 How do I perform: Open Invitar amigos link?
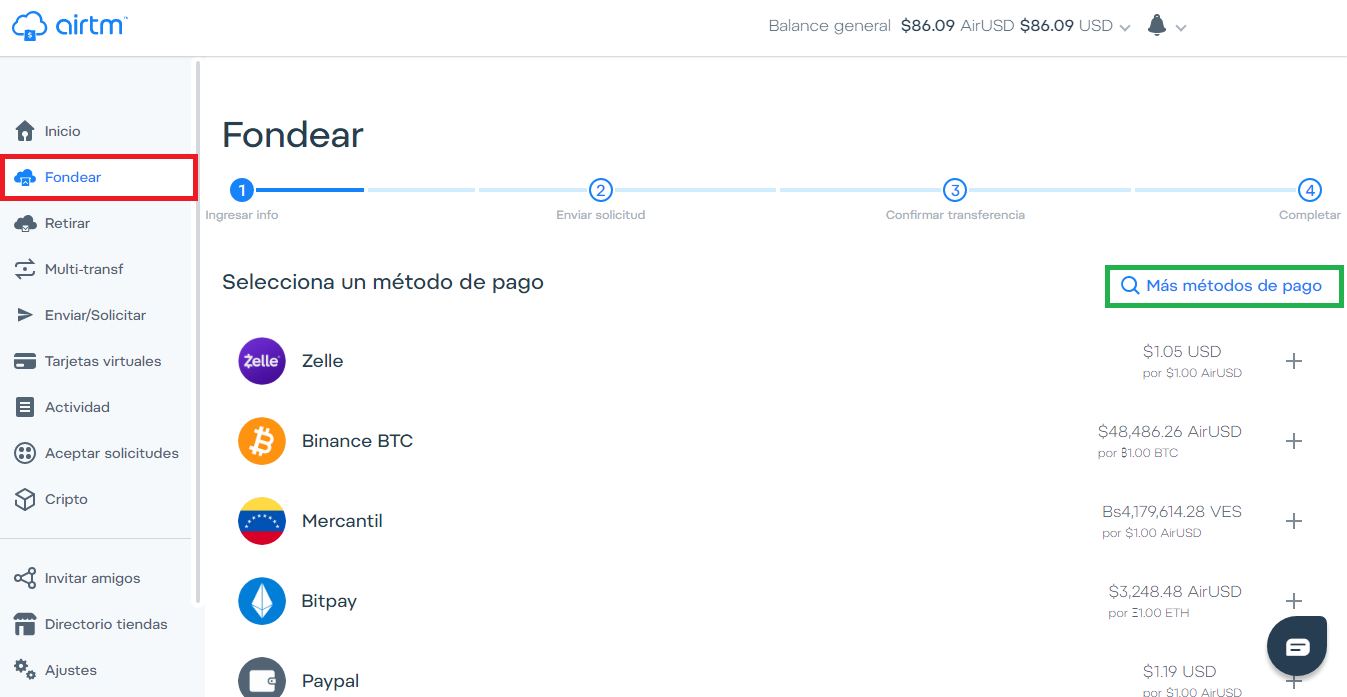(92, 578)
